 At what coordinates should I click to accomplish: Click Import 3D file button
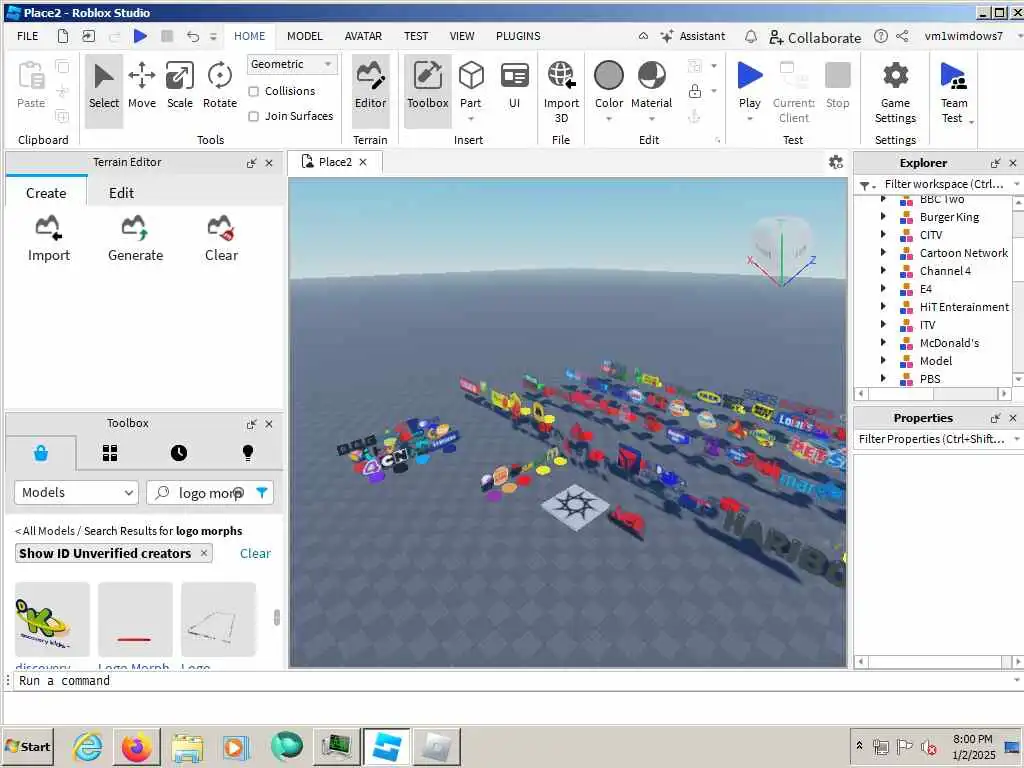[x=561, y=92]
